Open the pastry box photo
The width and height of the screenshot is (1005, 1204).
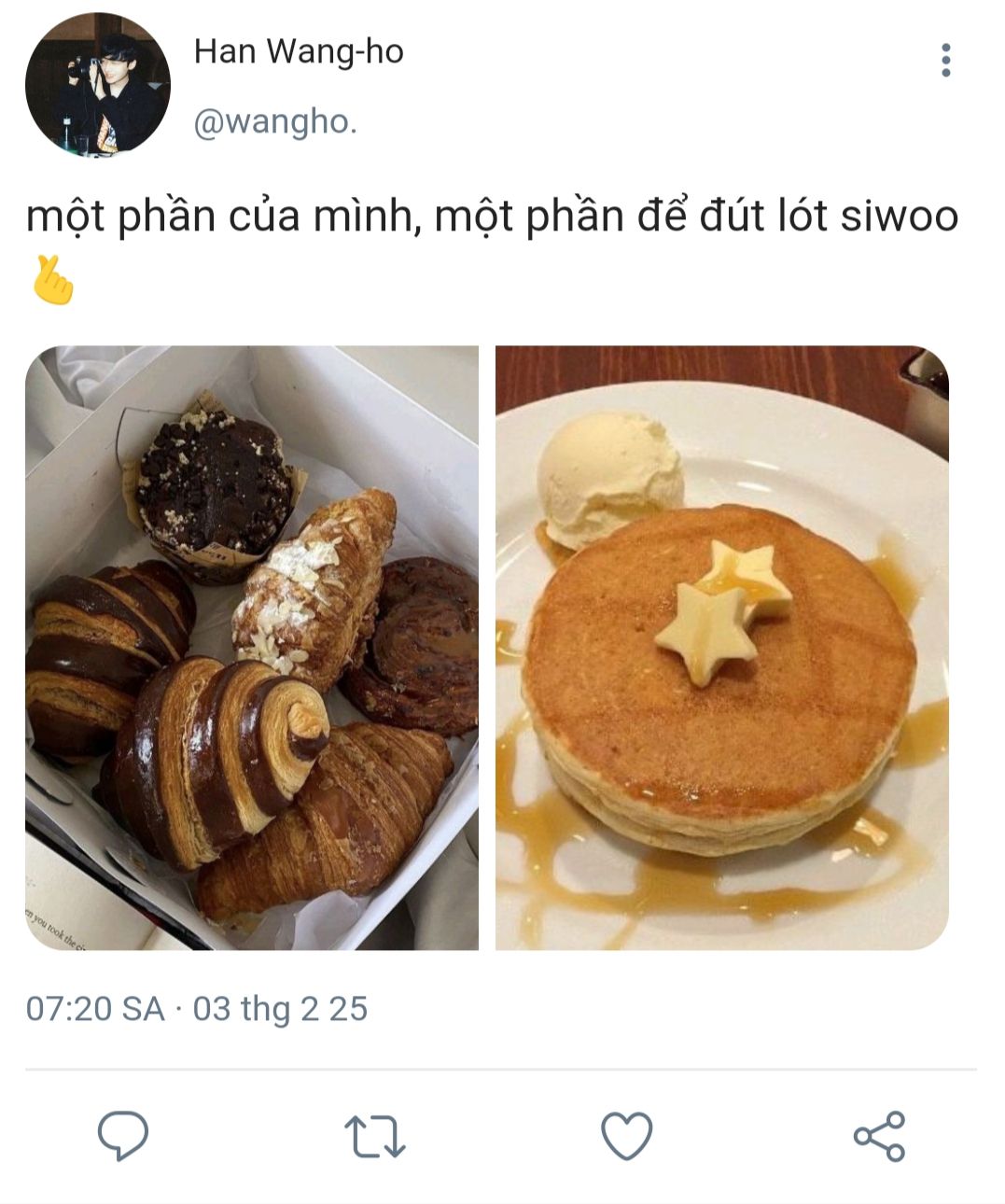coord(252,648)
